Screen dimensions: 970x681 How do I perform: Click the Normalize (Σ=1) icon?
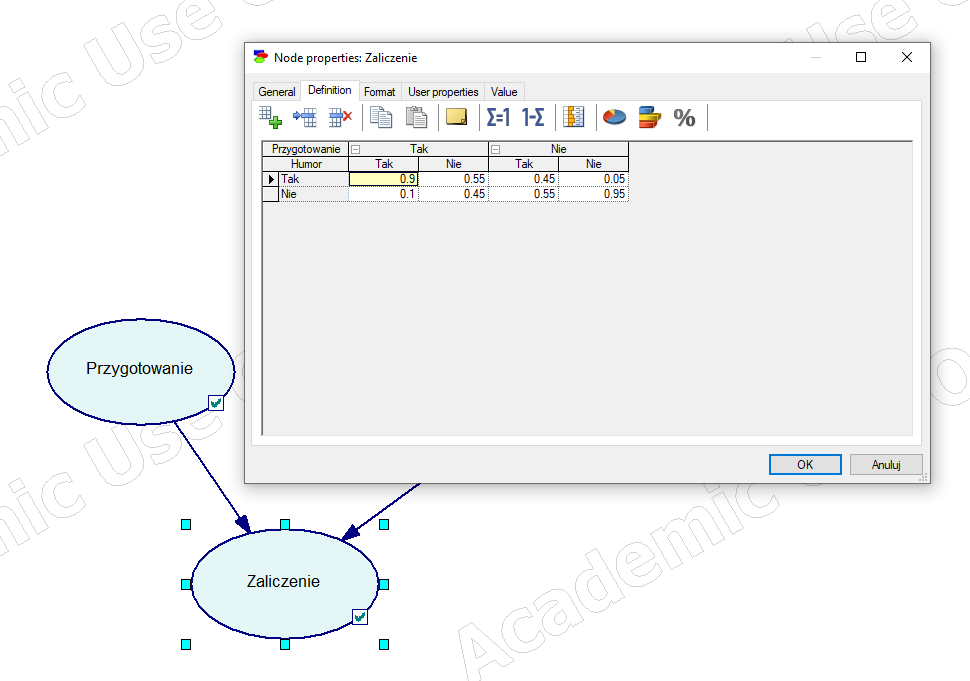(x=498, y=117)
